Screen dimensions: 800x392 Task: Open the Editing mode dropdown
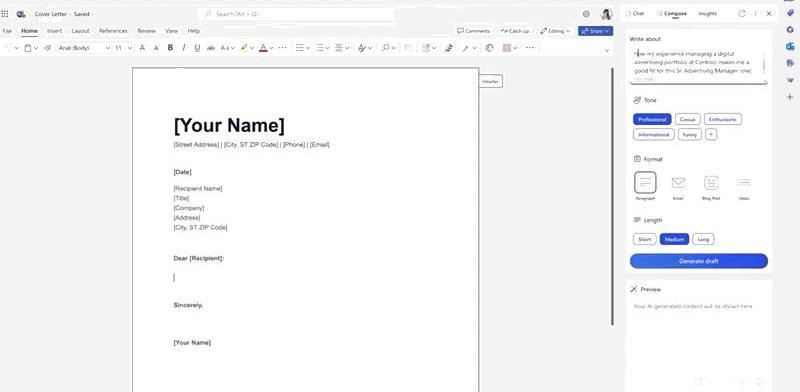click(x=555, y=31)
